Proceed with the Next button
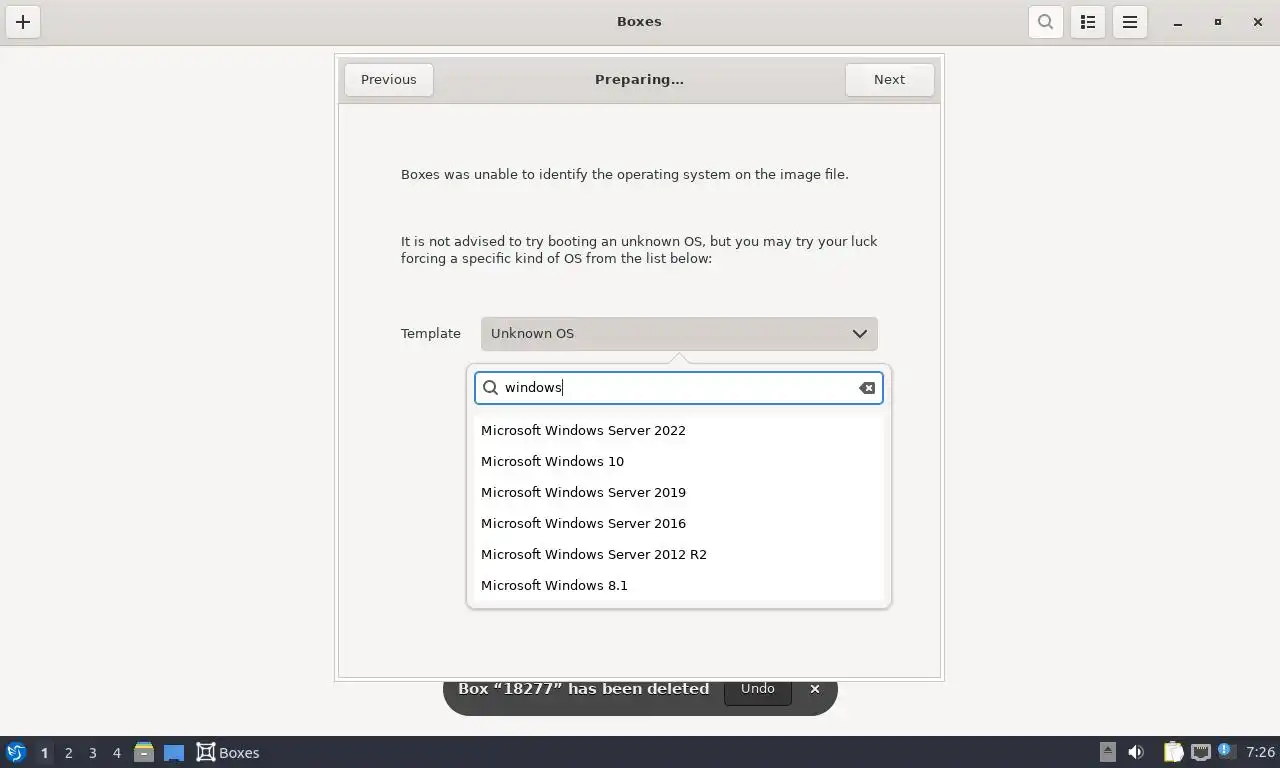Image resolution: width=1280 pixels, height=768 pixels. [x=889, y=80]
